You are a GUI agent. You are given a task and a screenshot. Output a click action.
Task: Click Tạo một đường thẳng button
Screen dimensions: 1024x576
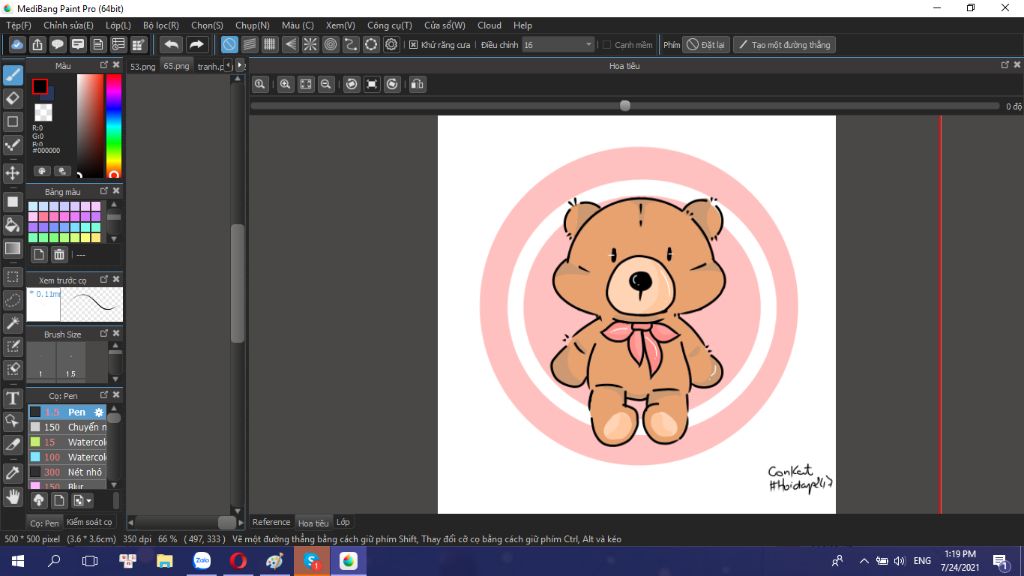coord(784,45)
